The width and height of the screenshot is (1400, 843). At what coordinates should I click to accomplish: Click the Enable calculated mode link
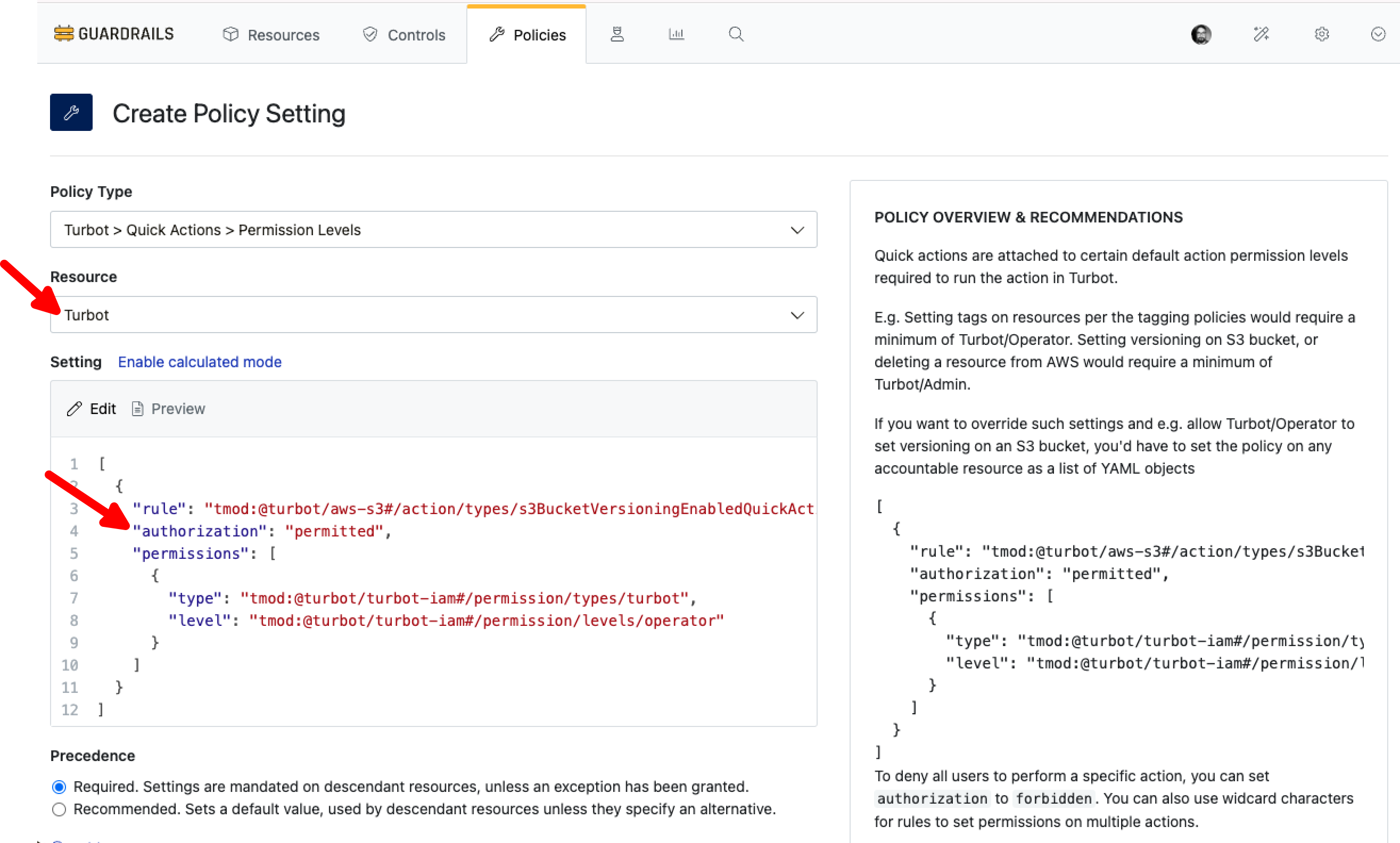tap(200, 362)
